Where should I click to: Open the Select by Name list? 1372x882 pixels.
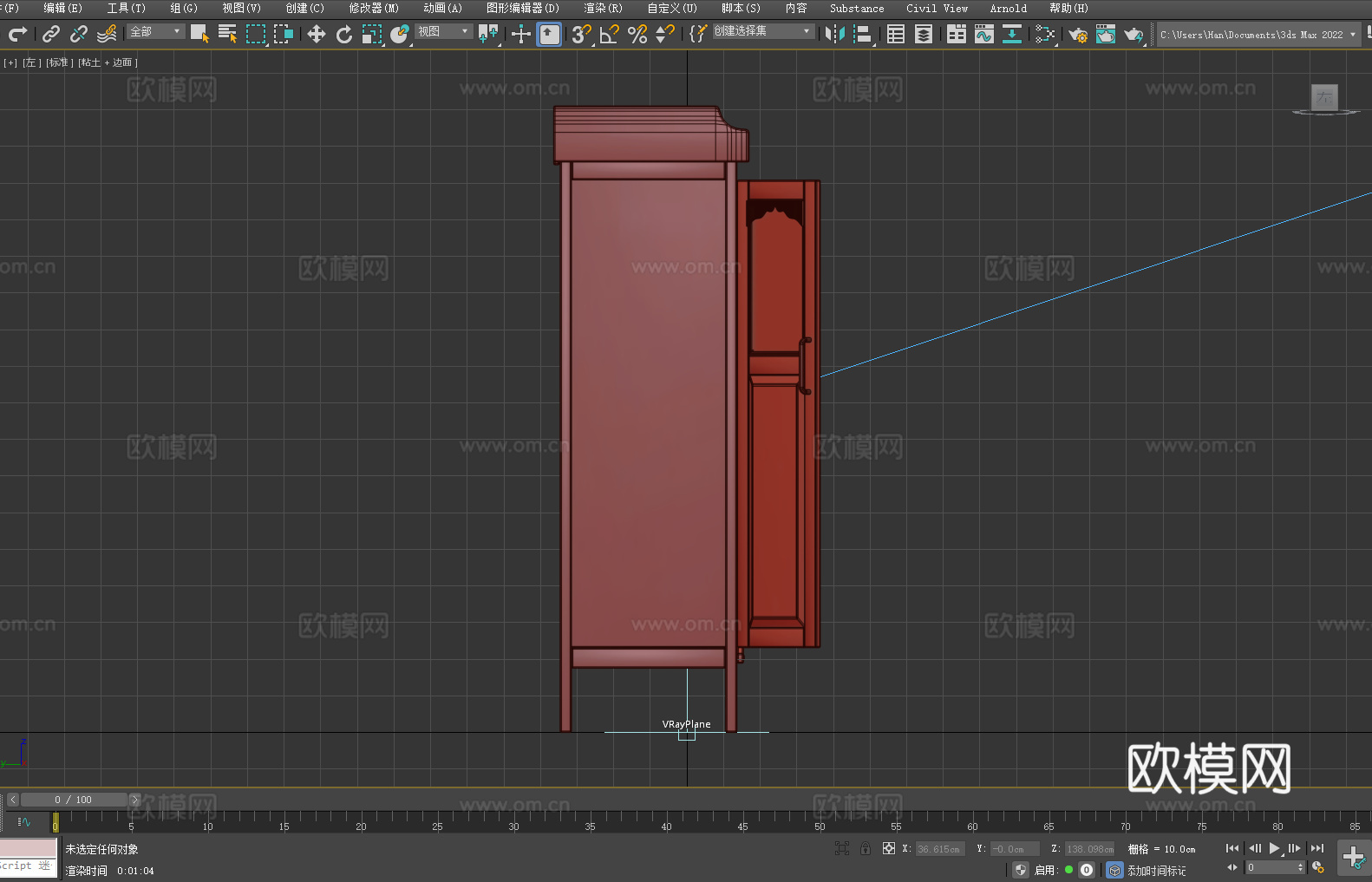(227, 34)
